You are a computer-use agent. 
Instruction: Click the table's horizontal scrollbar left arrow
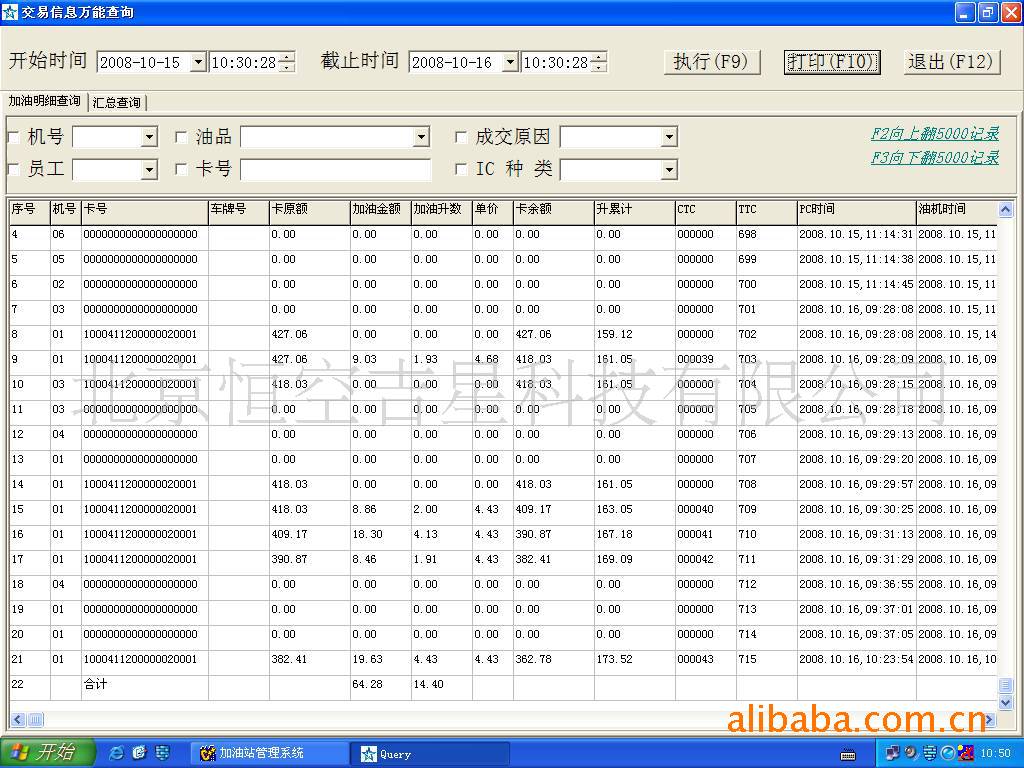[x=17, y=719]
